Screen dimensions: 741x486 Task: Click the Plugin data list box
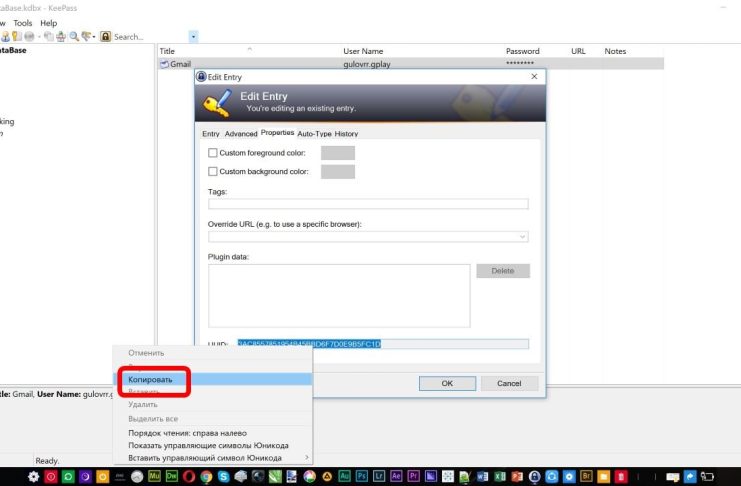[x=339, y=295]
